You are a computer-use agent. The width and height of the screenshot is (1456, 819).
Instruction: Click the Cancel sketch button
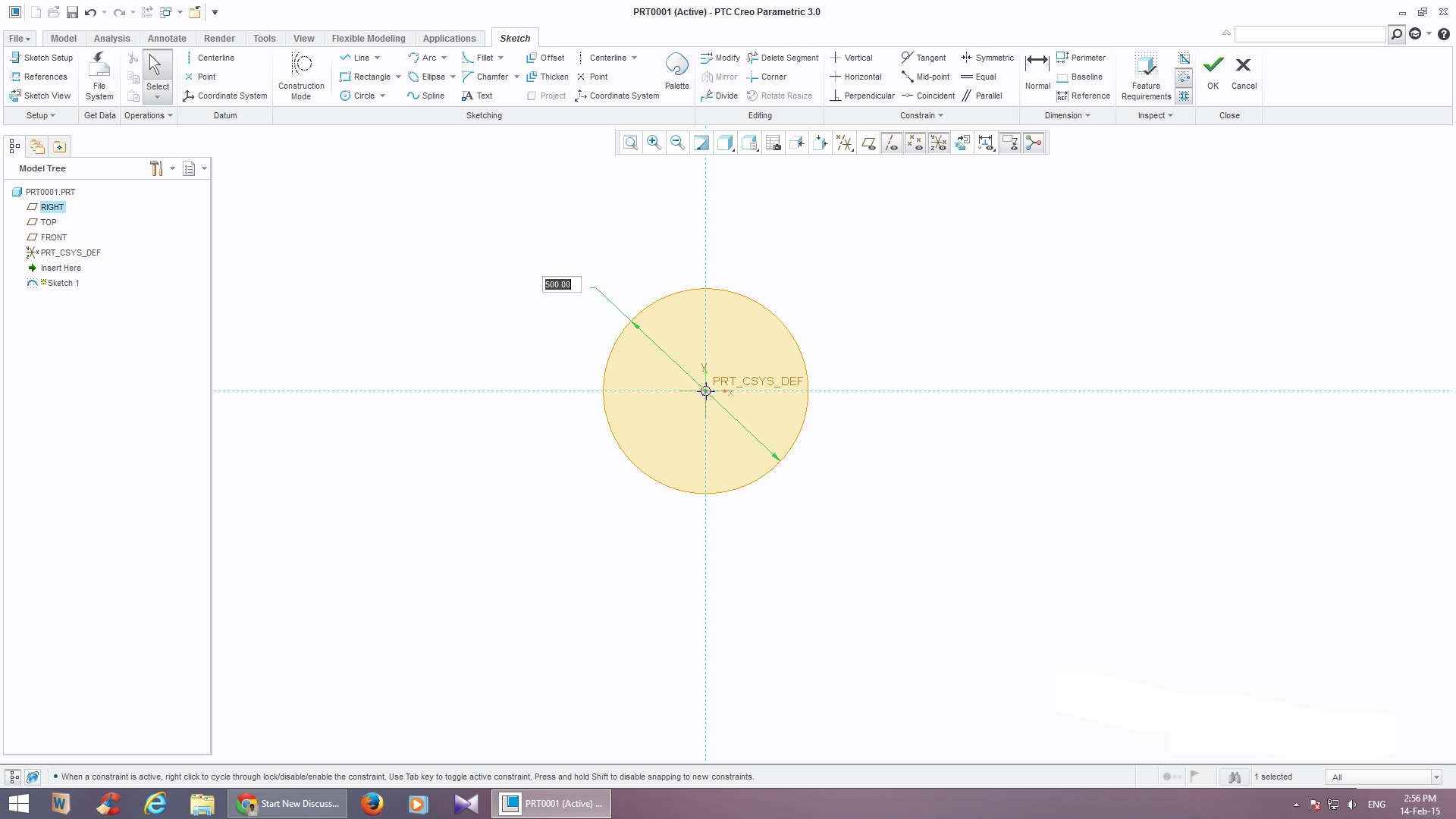point(1243,65)
